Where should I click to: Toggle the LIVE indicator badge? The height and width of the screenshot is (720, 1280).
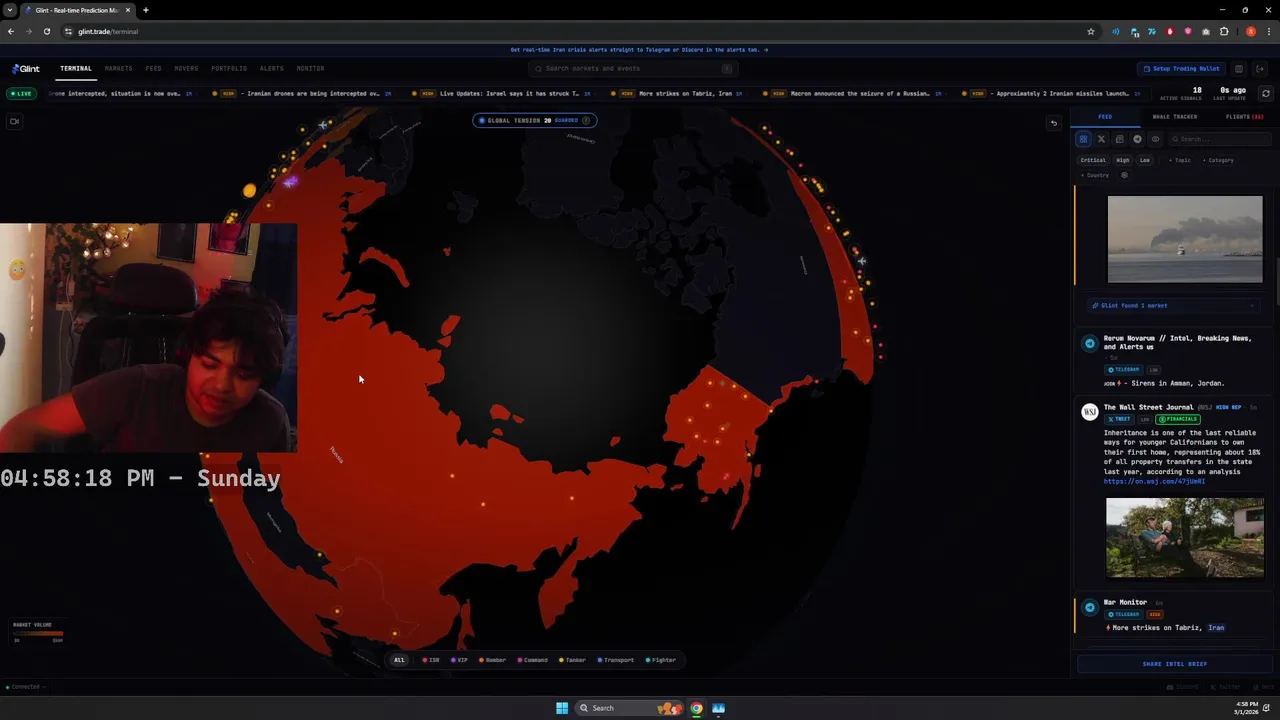tap(20, 93)
